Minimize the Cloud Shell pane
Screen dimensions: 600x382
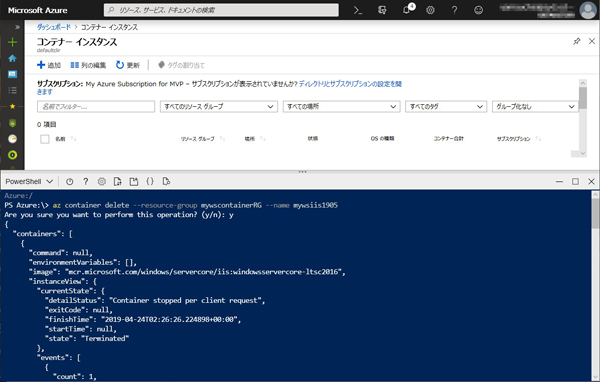click(559, 181)
